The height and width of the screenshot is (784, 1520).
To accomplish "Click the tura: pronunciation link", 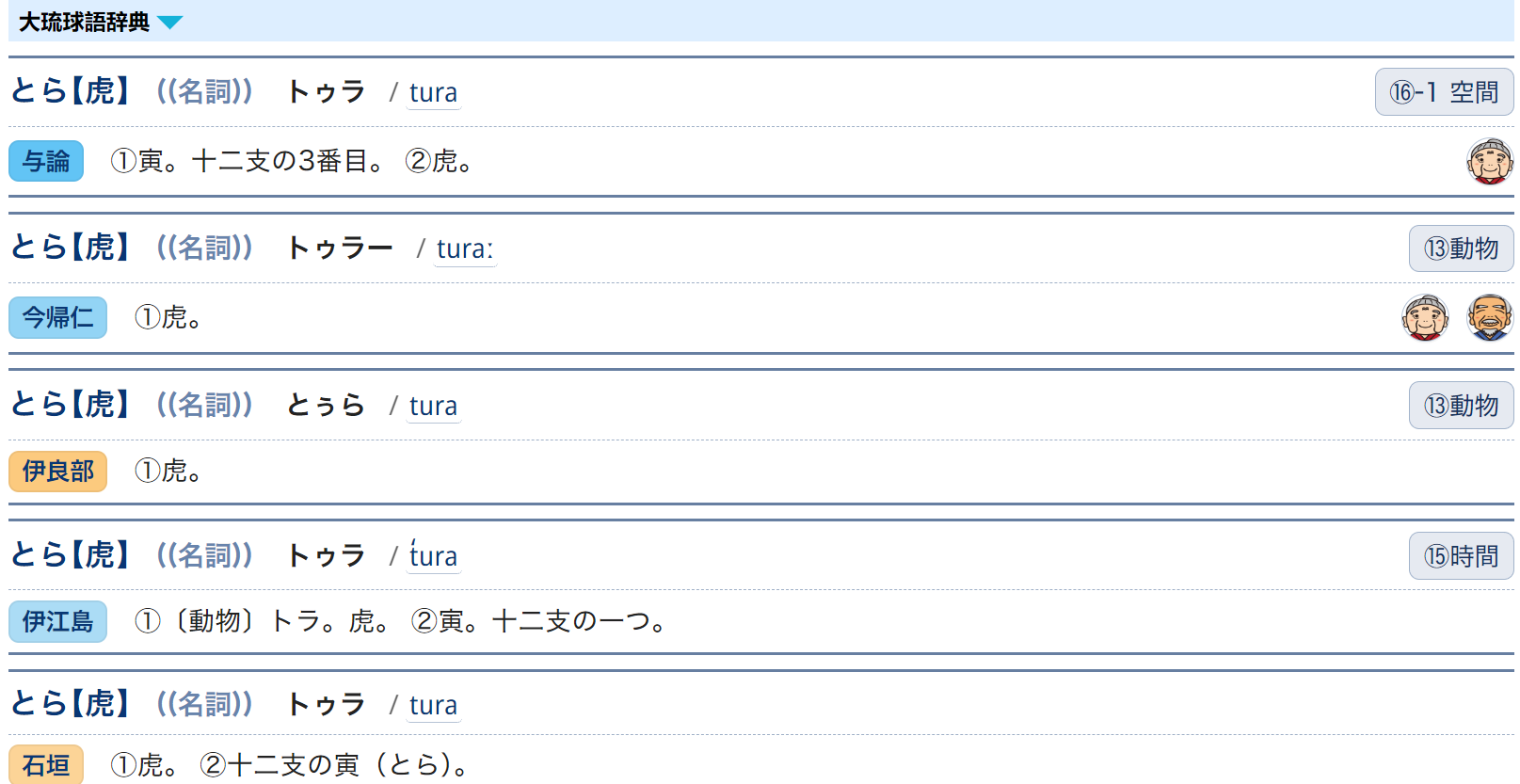I will click(x=464, y=249).
